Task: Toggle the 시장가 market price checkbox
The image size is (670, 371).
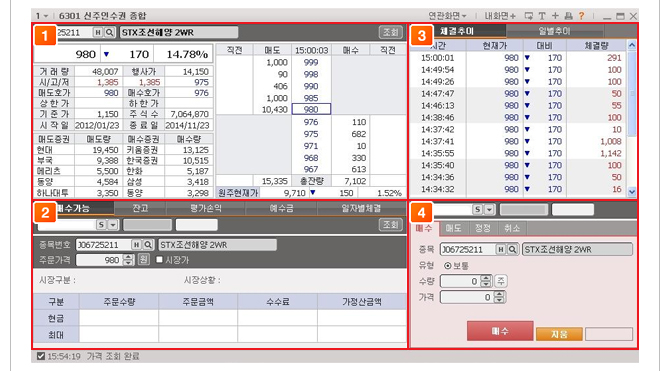Action: pos(159,260)
